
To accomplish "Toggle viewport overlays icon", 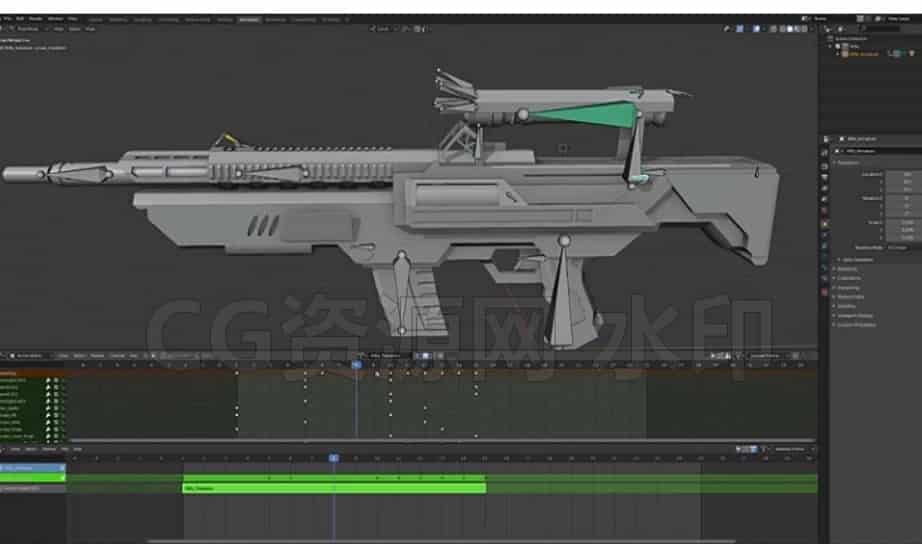I will click(756, 28).
